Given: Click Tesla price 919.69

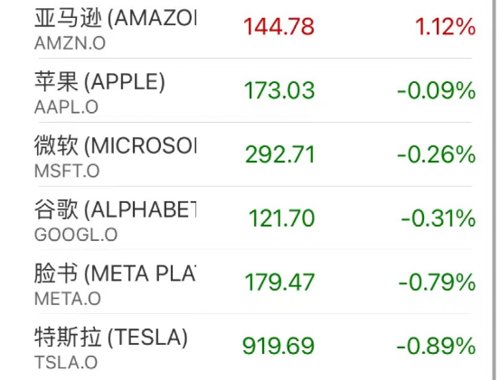Looking at the screenshot, I should (278, 346).
